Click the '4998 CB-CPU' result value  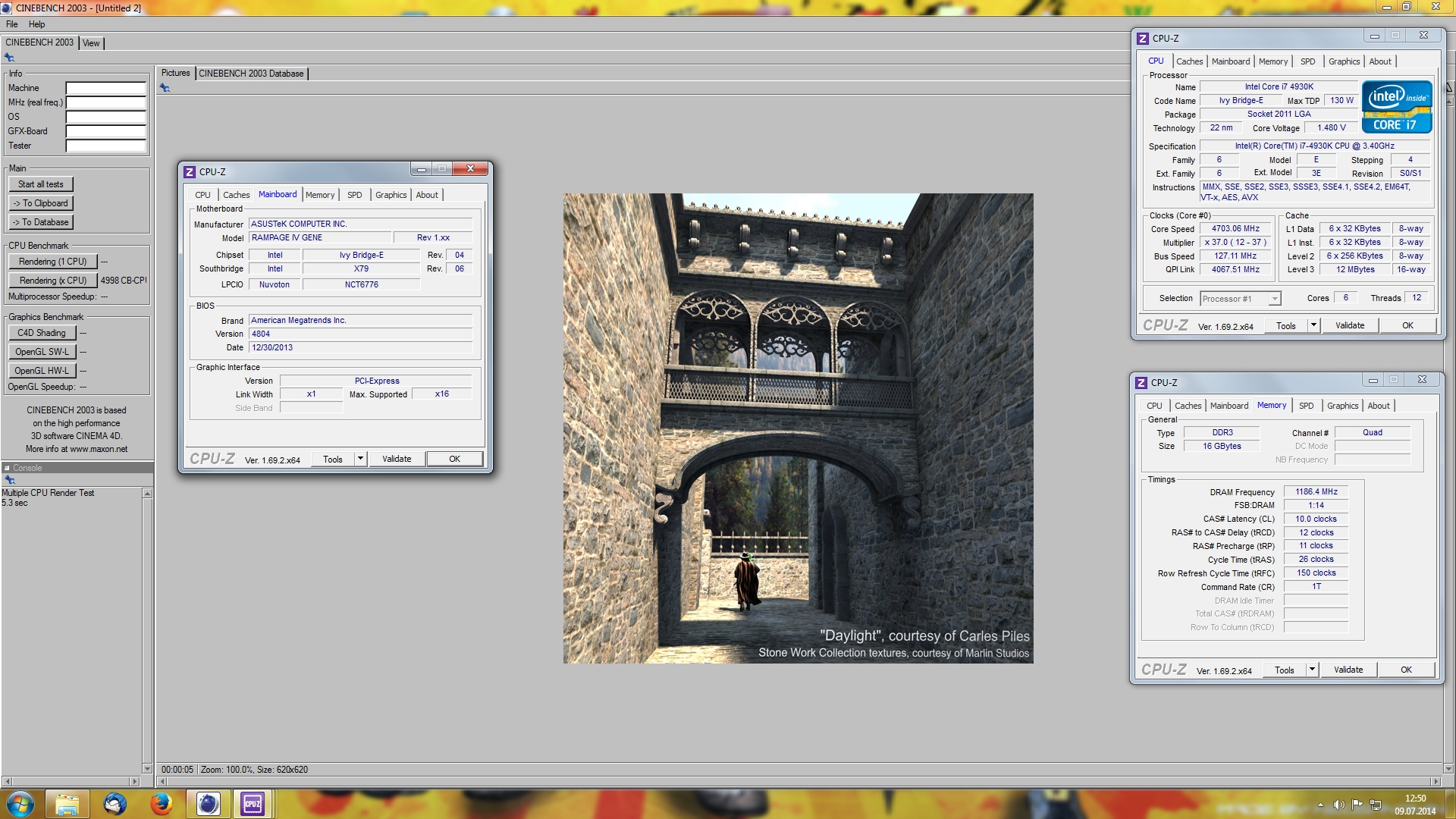[124, 281]
